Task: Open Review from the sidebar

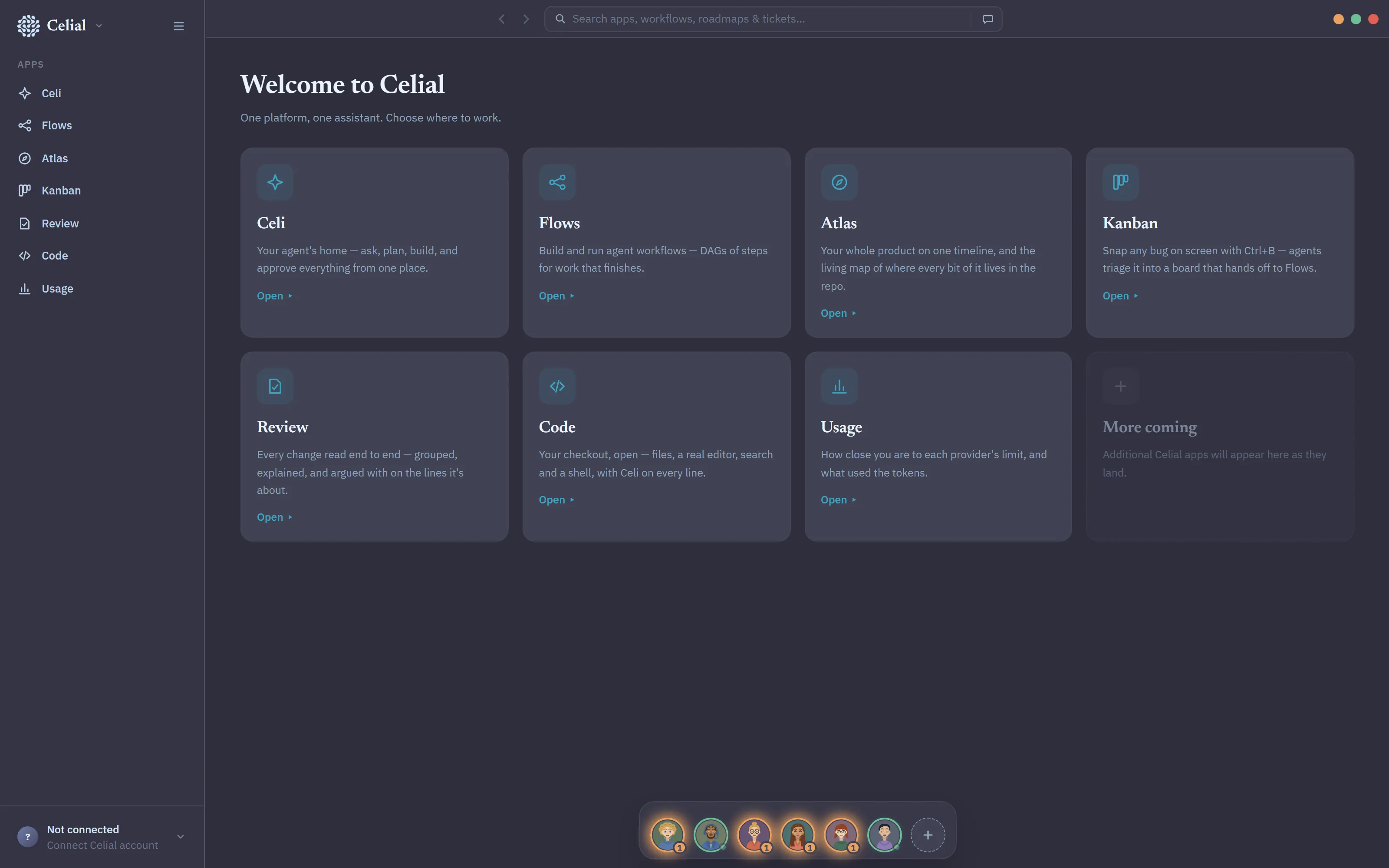Action: tap(102, 224)
